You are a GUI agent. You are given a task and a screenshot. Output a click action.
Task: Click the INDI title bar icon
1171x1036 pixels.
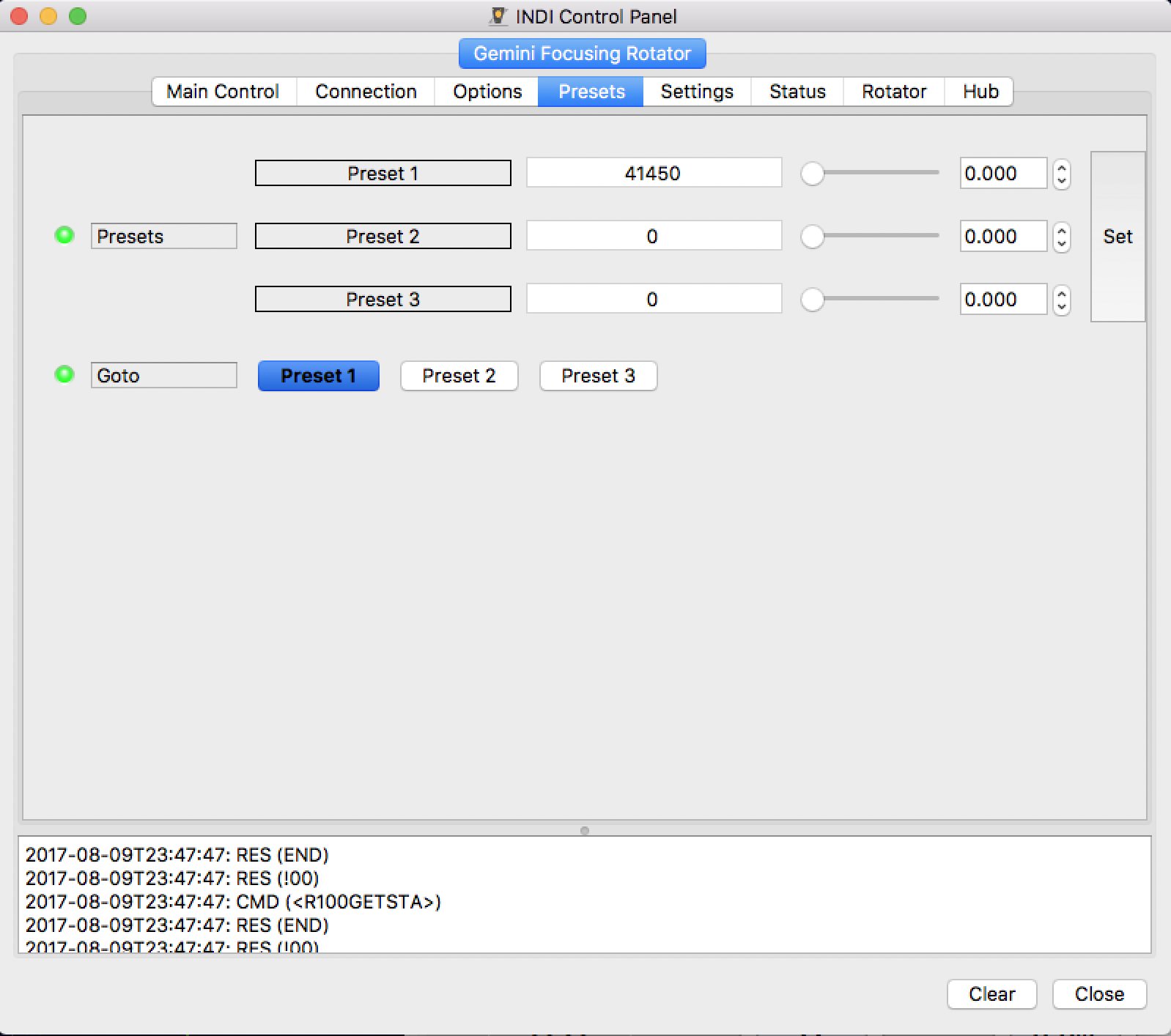(x=498, y=16)
